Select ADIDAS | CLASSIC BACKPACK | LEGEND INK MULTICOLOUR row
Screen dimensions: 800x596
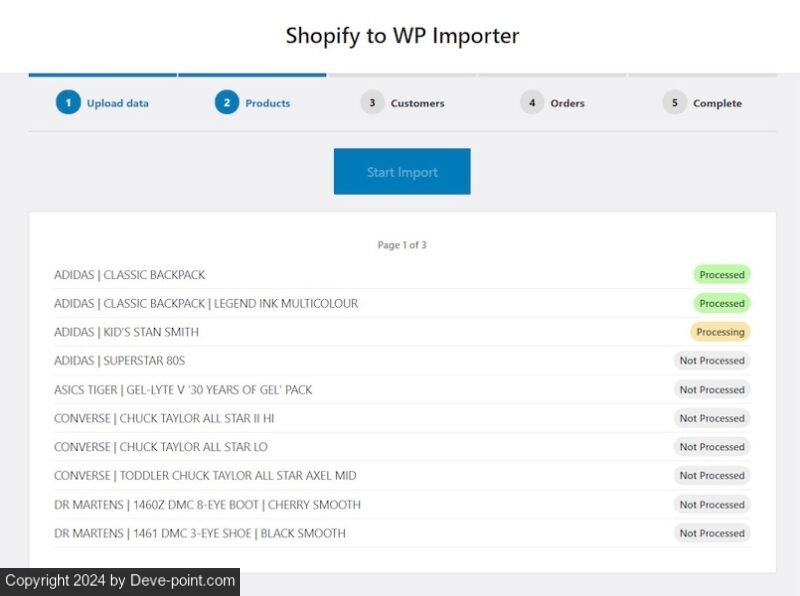pyautogui.click(x=206, y=304)
